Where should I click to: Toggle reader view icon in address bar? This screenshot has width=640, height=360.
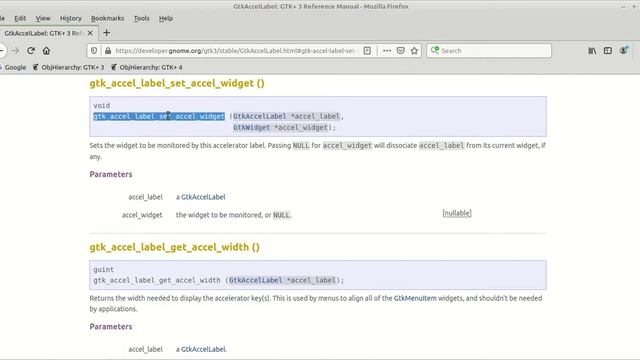coord(367,51)
